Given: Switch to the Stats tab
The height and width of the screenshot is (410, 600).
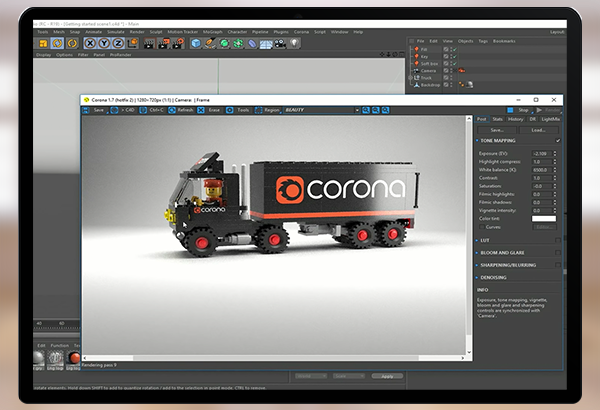Looking at the screenshot, I should click(497, 119).
